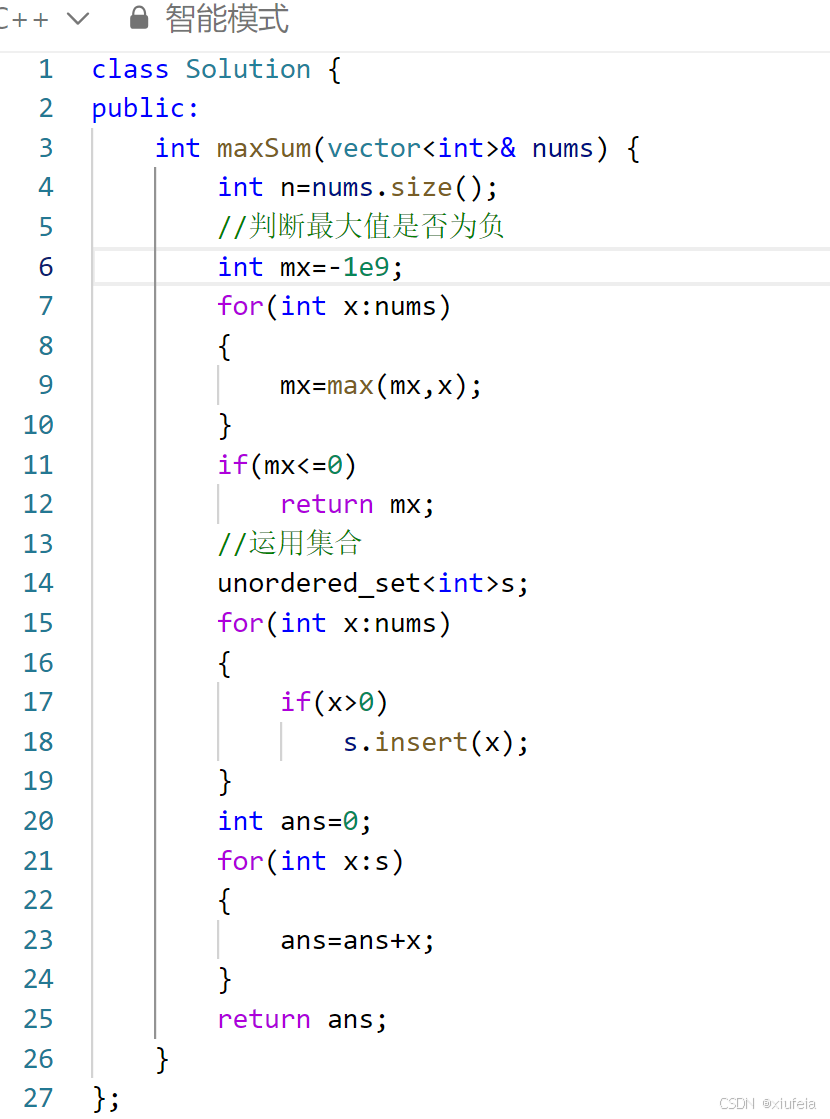Click 'for(int x:nums)' on line 15

coord(334,624)
